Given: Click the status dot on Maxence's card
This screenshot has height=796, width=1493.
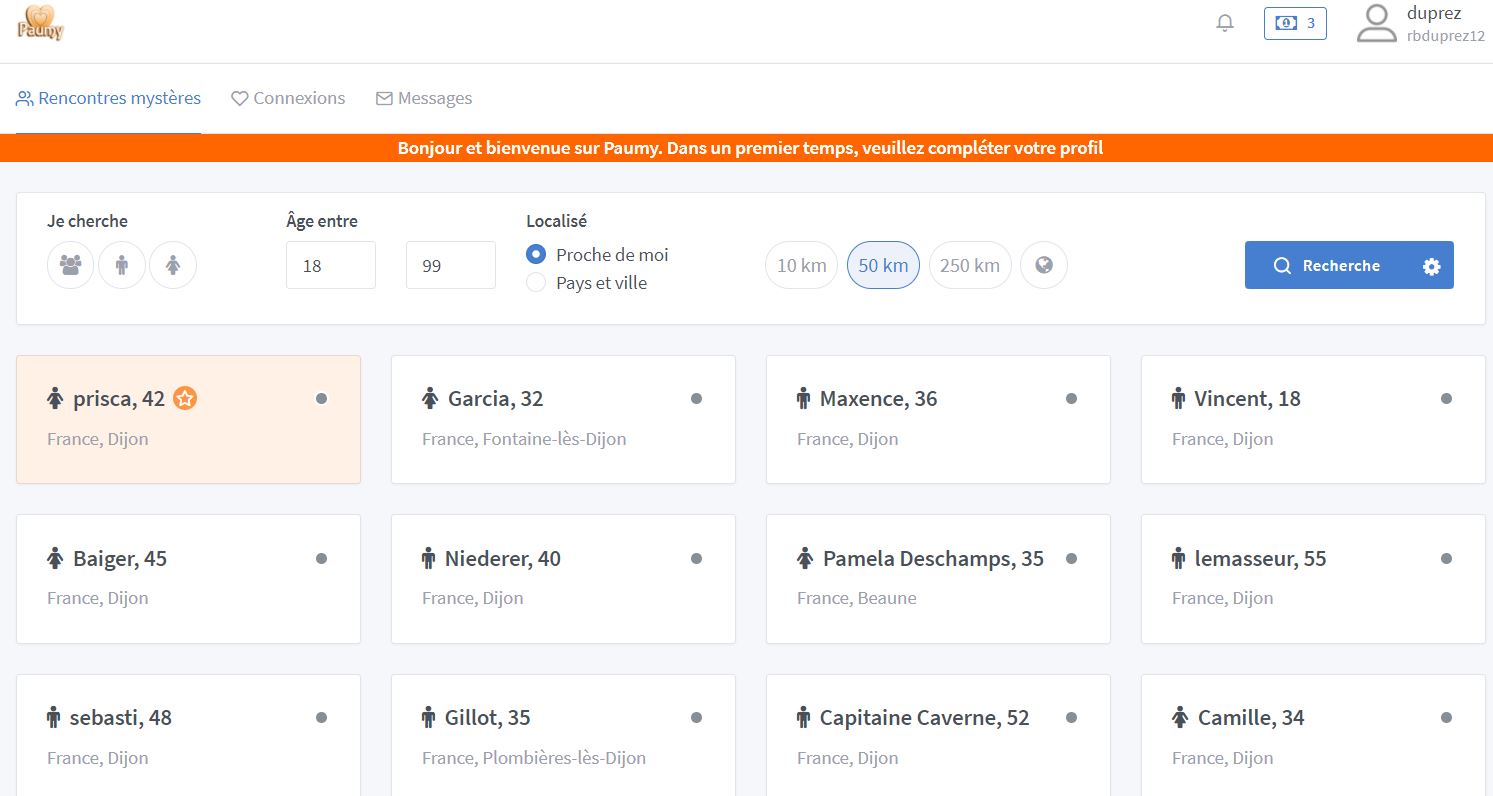Looking at the screenshot, I should (1071, 398).
